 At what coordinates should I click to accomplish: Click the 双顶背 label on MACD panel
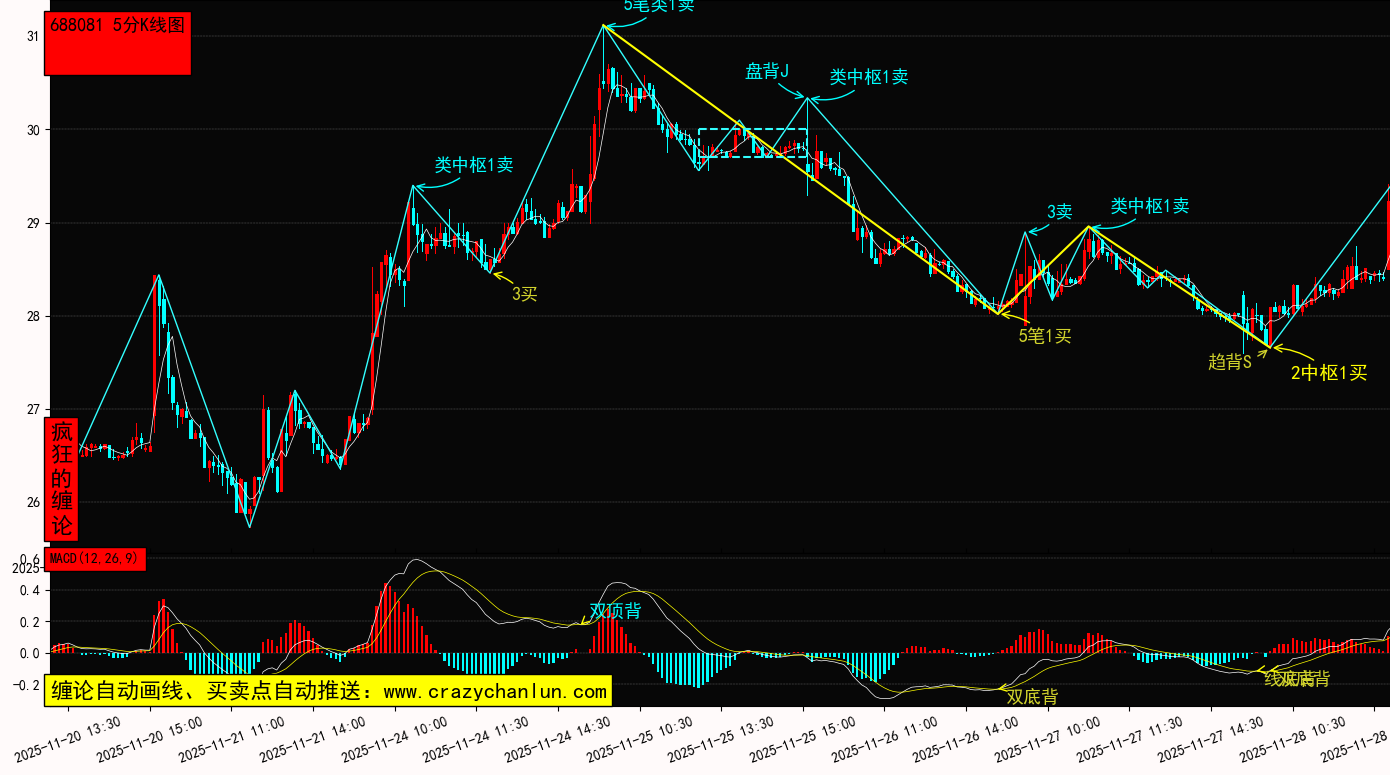pyautogui.click(x=615, y=611)
